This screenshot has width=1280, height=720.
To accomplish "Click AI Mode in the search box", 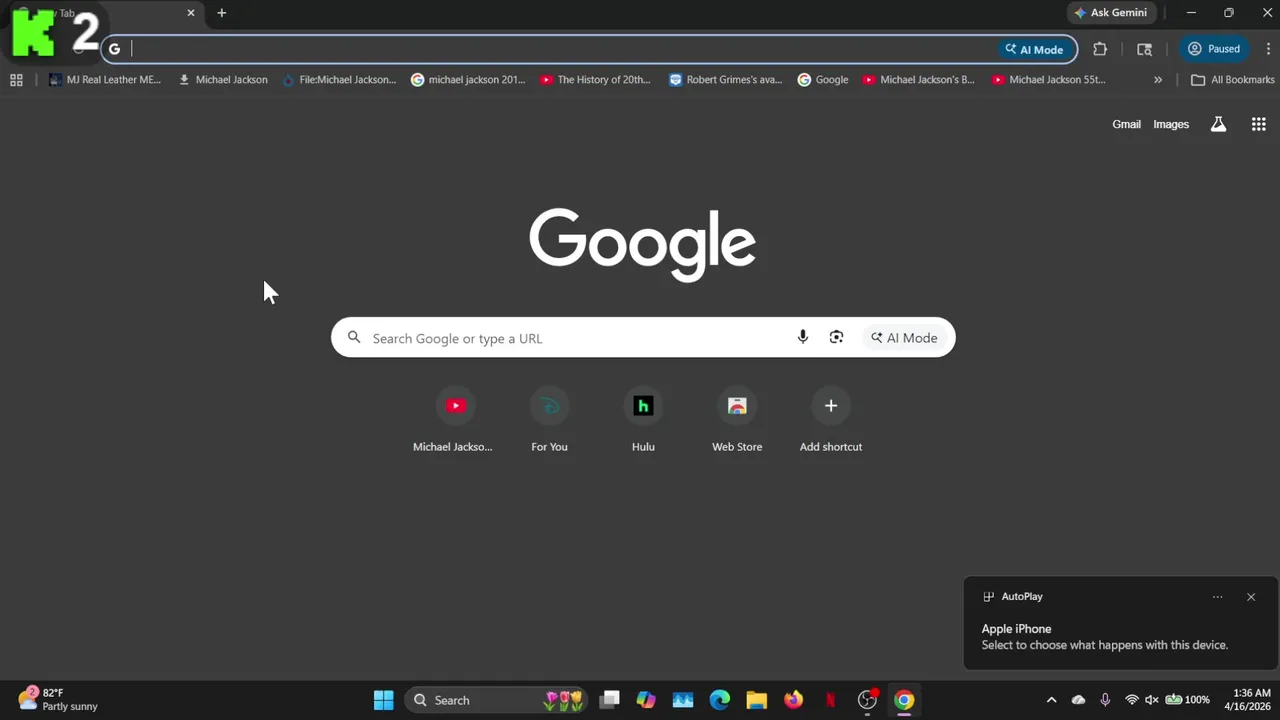I will [x=904, y=338].
